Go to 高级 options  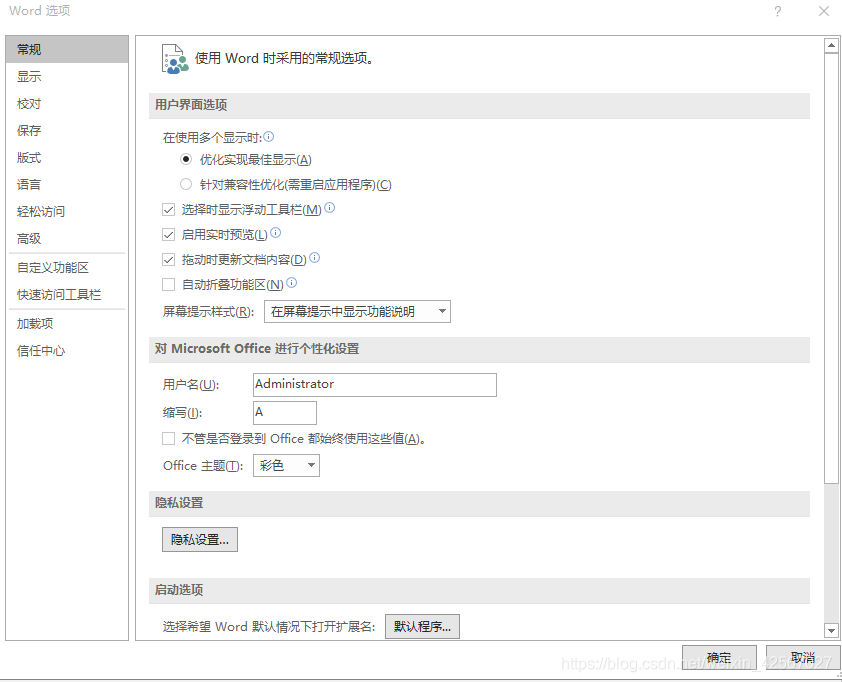pos(67,238)
